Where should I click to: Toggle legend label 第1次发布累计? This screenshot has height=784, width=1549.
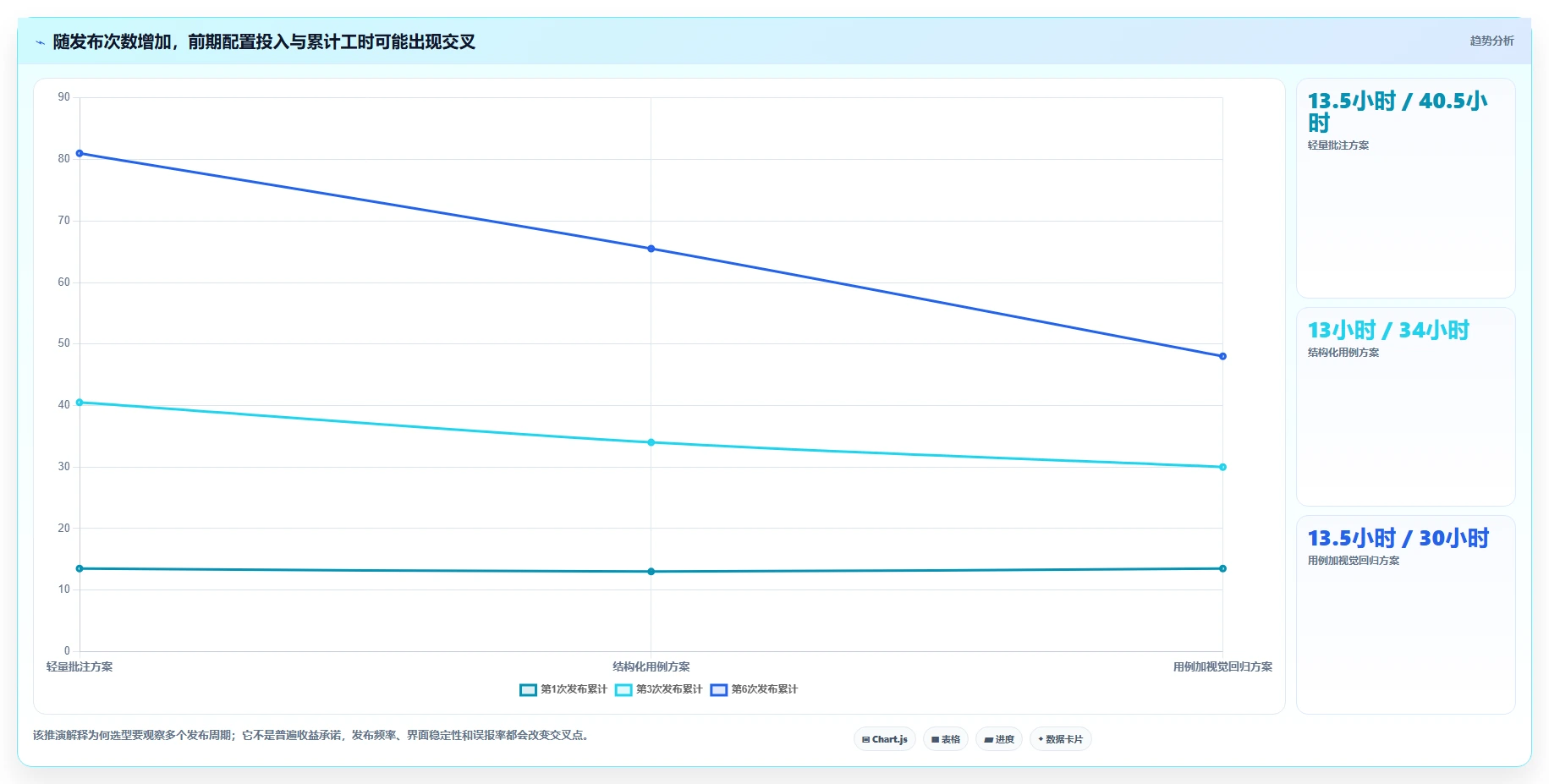pos(574,689)
